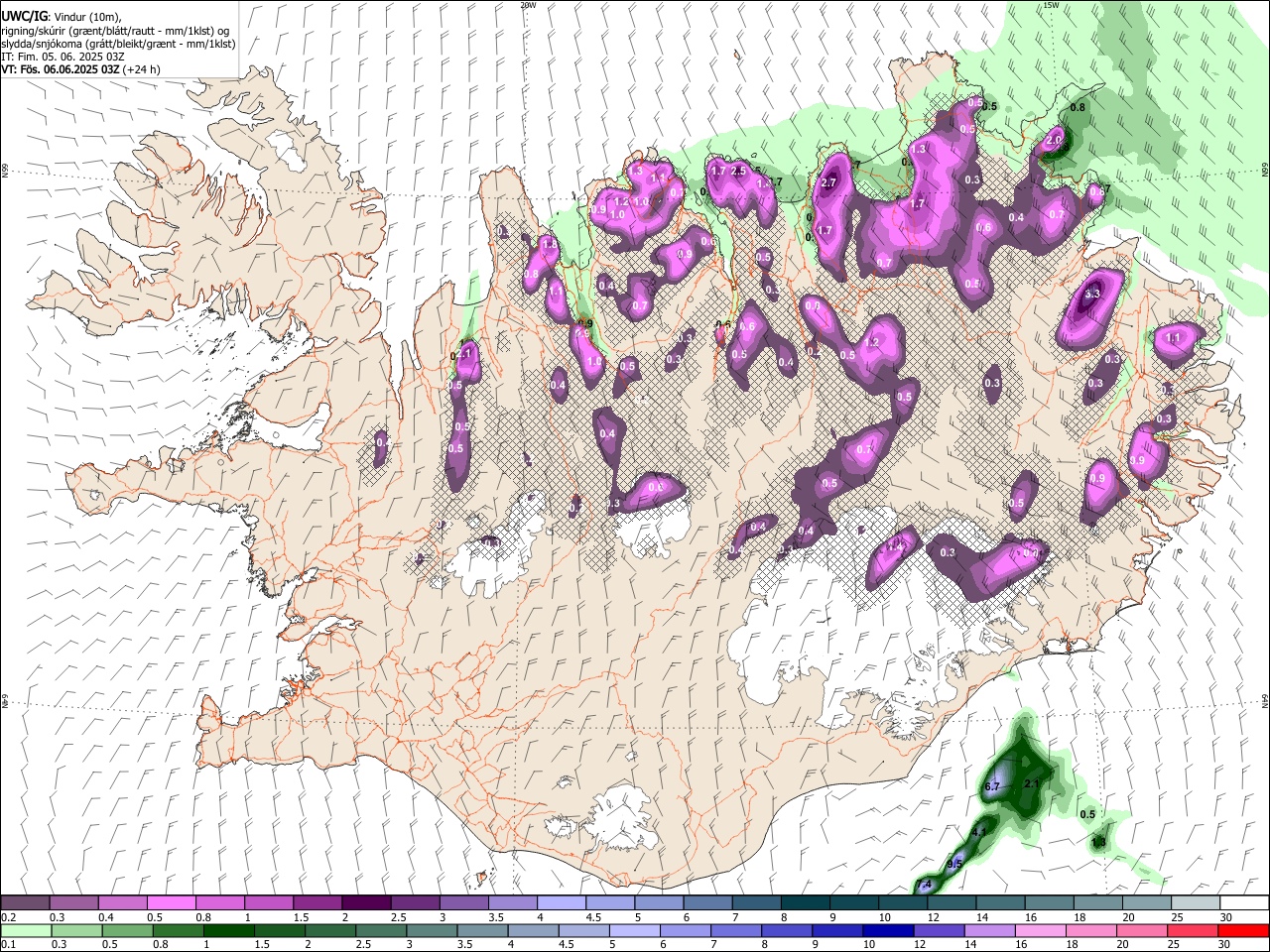Click the map title 'UWC/IG: Vindur (10m)'
Screen dimensions: 1270x952
coord(61,17)
